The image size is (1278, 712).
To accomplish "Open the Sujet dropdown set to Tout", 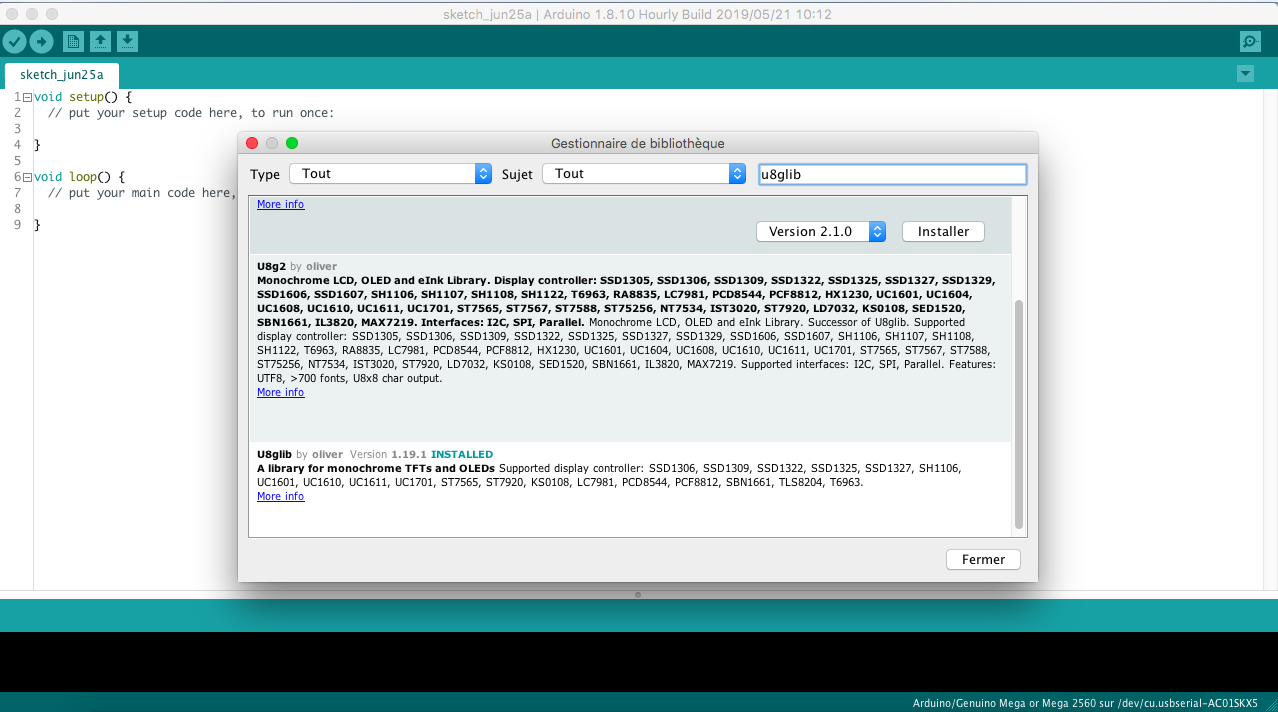I will tap(644, 174).
